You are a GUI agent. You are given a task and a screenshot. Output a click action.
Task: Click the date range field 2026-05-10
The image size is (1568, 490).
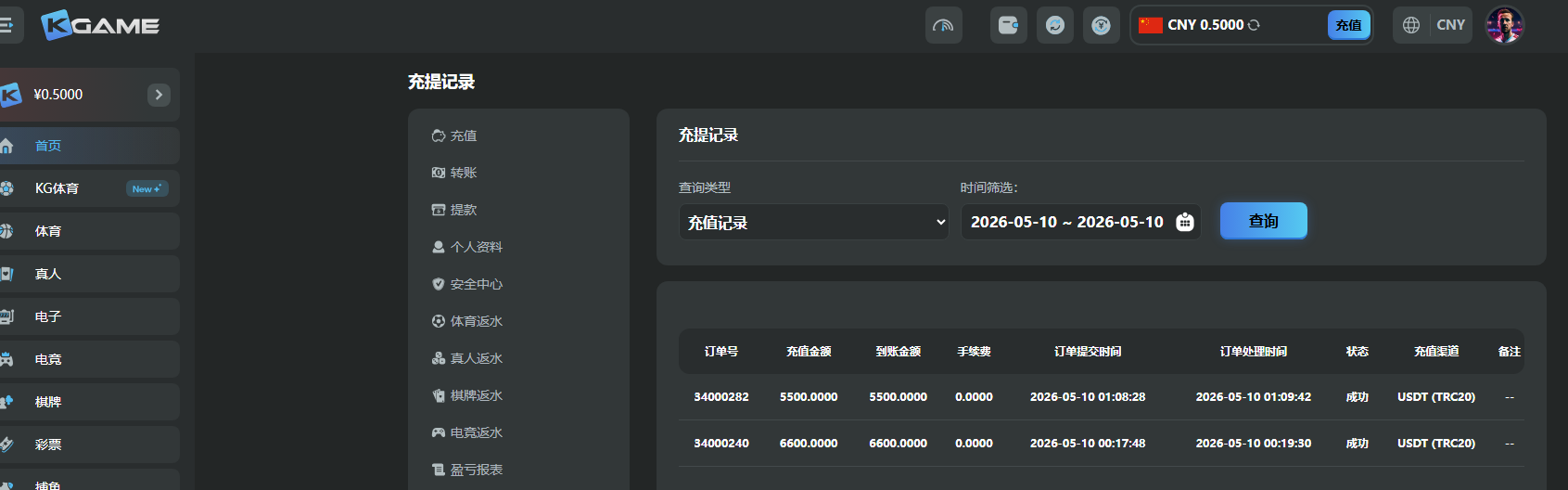pos(1080,222)
